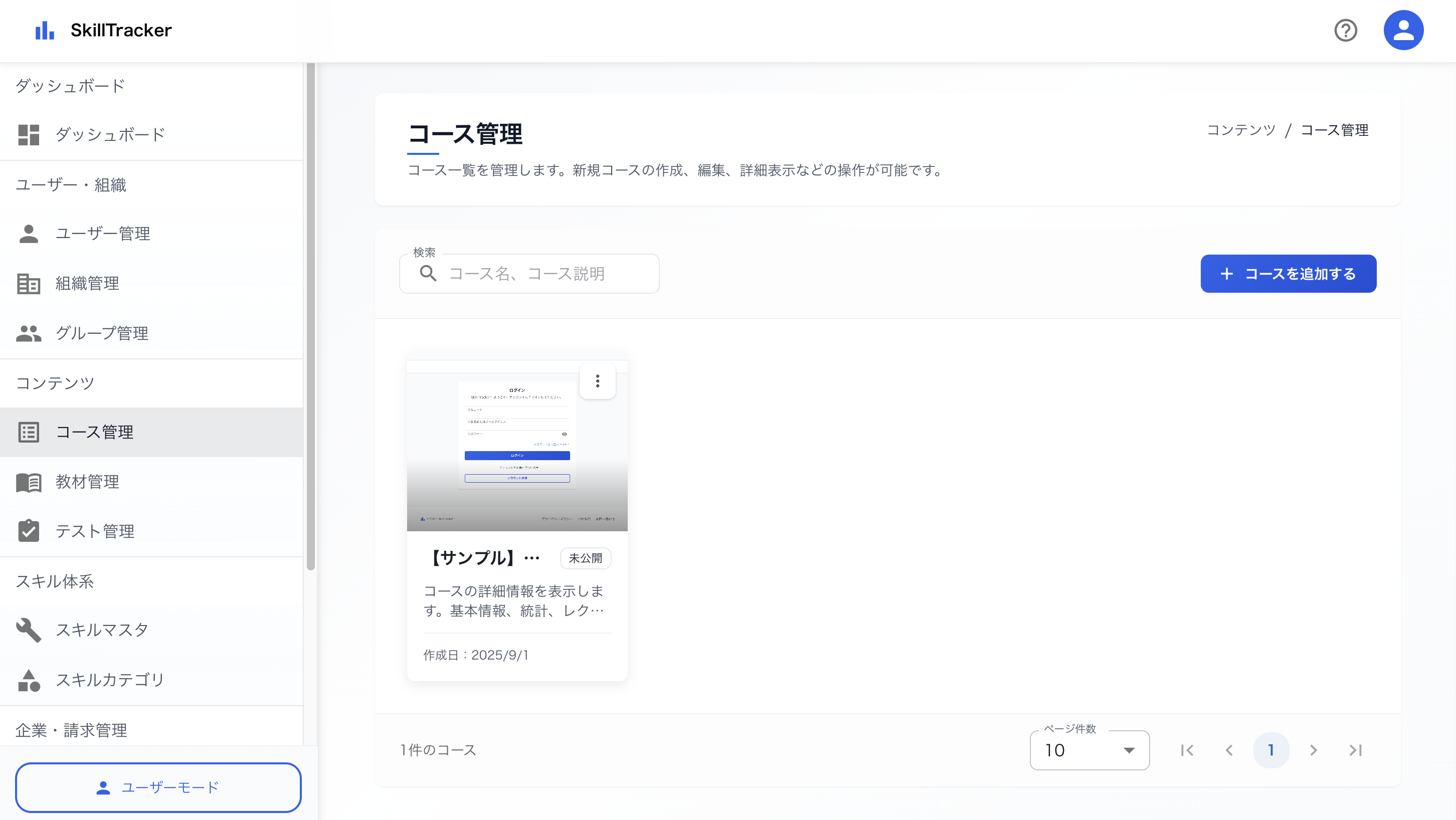Click the テスト管理 clipboard icon
The width and height of the screenshot is (1456, 820).
[29, 531]
